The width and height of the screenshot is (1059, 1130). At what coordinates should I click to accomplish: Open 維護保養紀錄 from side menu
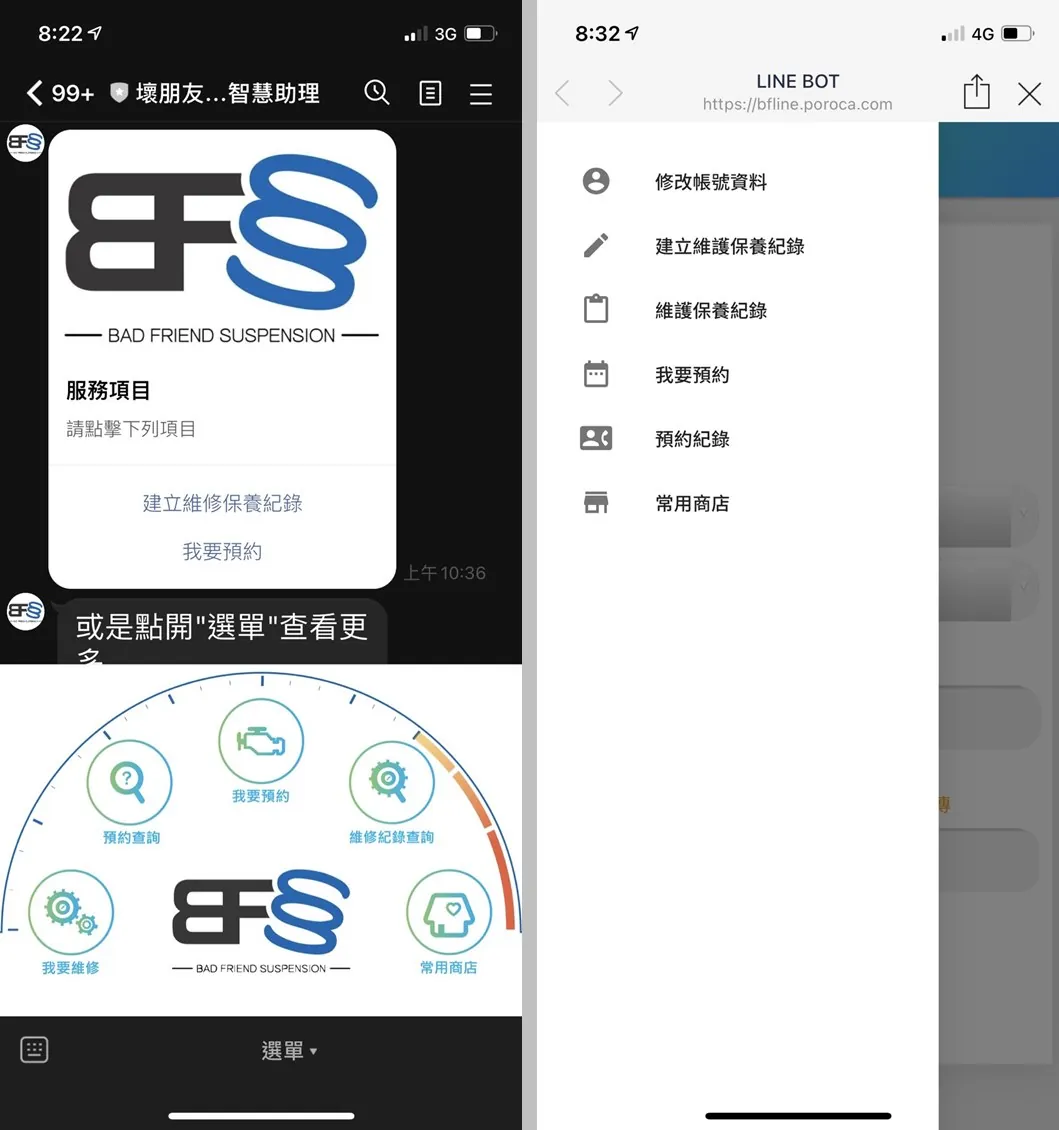pyautogui.click(x=710, y=310)
